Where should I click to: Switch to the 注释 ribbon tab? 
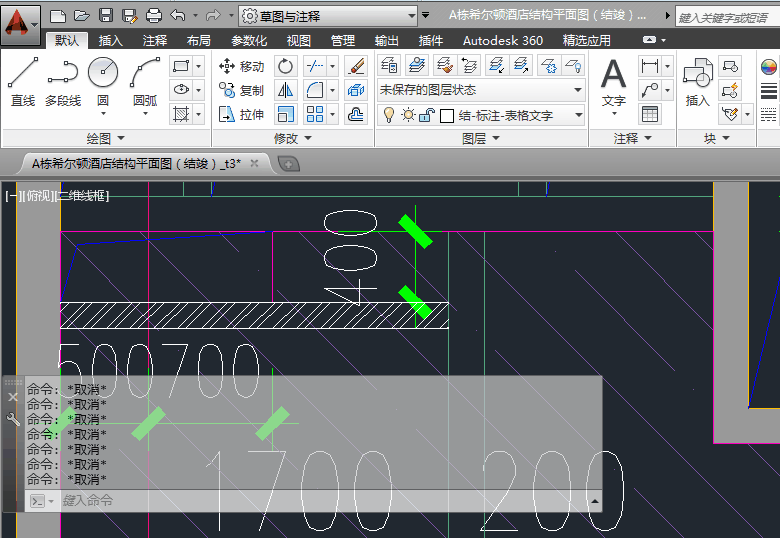[x=155, y=40]
